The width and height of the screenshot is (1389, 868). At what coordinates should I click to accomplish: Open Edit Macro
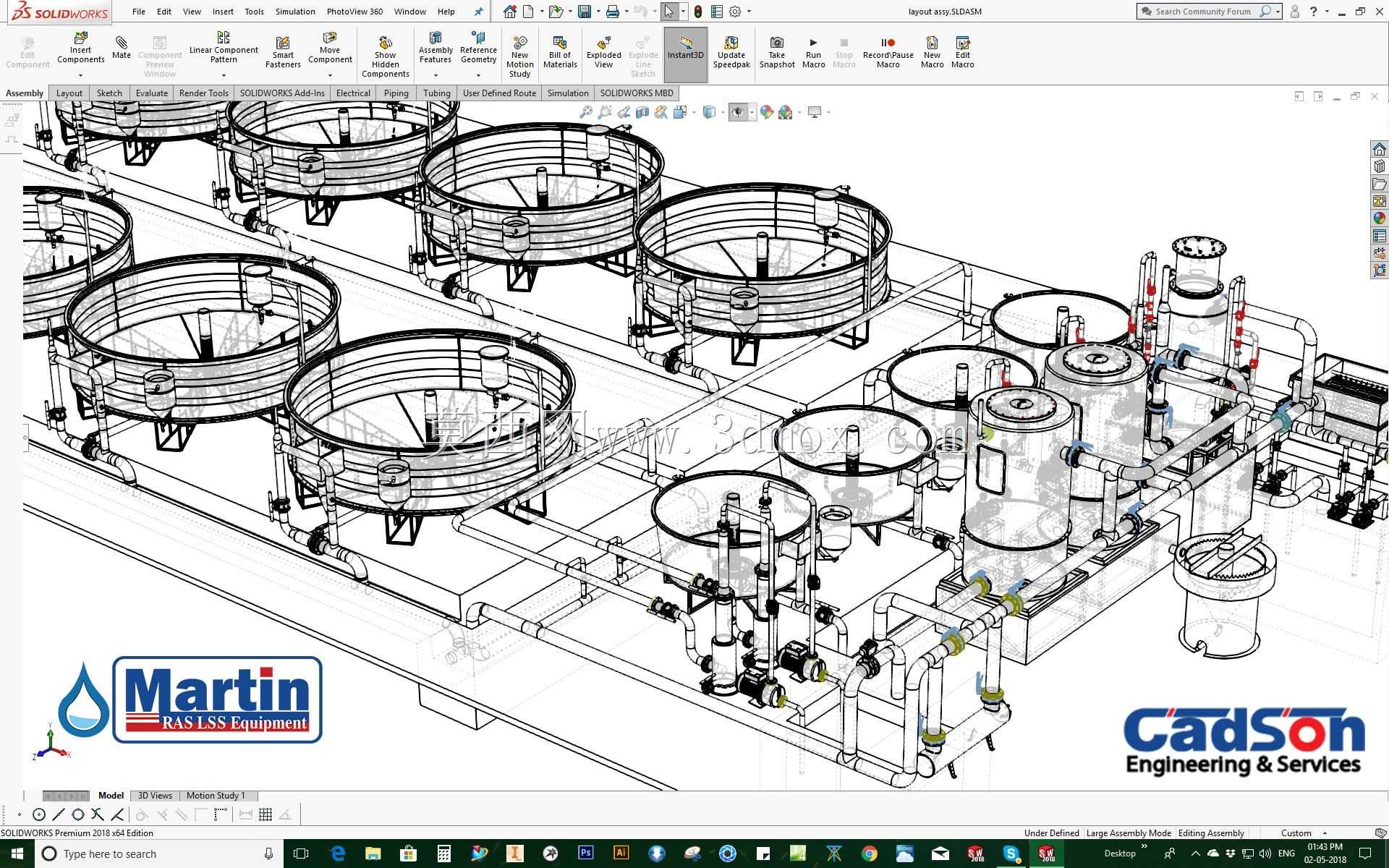963,52
